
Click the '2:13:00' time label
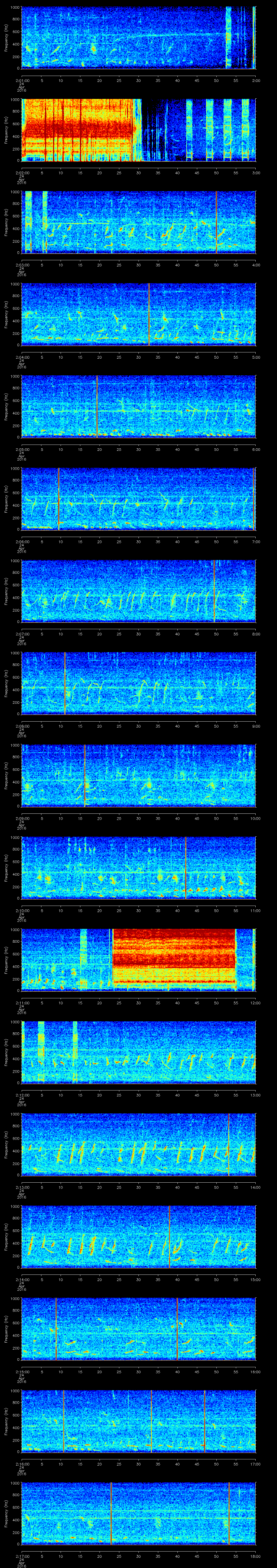[x=22, y=1187]
